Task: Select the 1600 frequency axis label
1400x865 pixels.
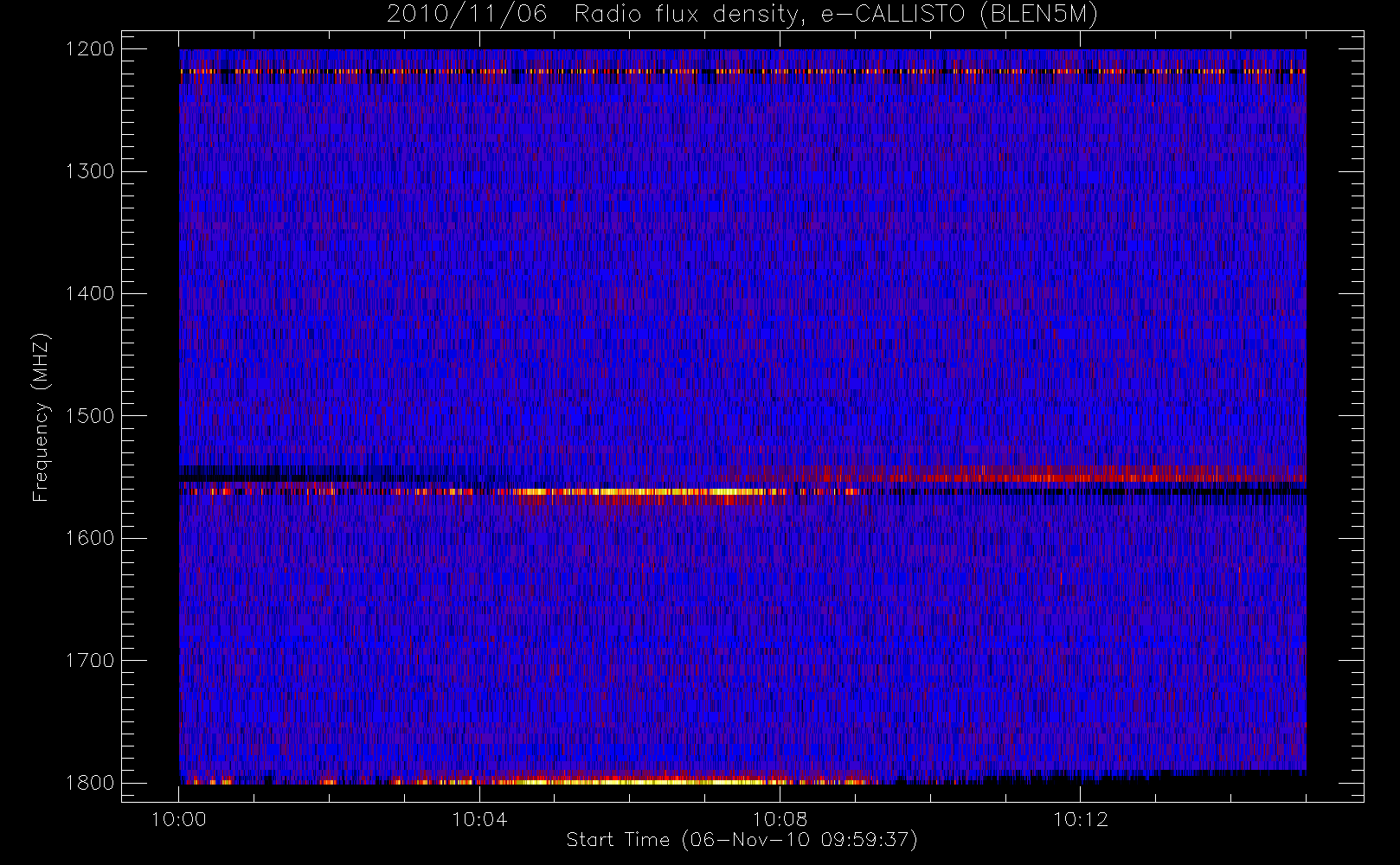Action: 90,538
